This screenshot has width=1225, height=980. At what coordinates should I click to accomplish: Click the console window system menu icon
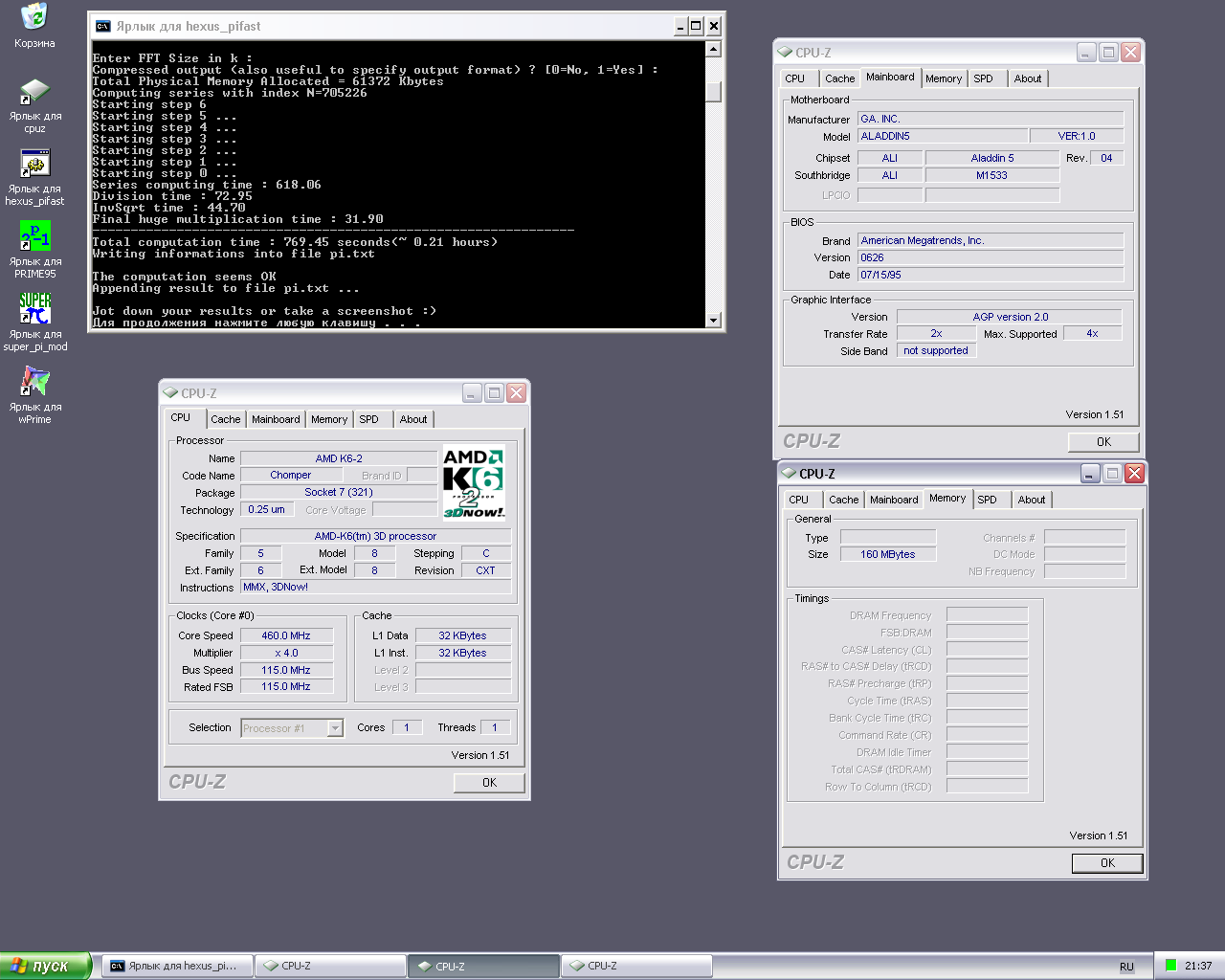[102, 26]
